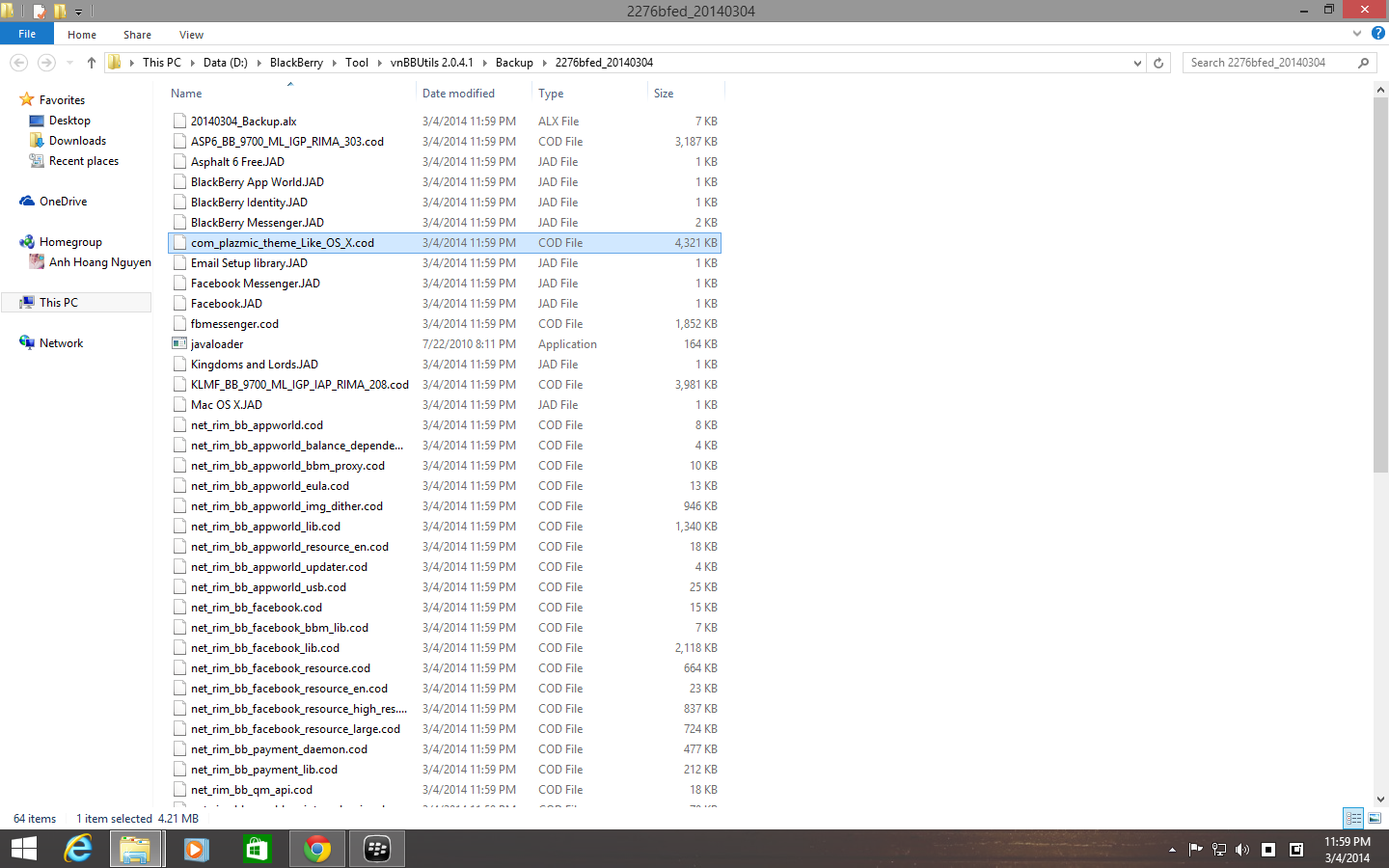Click the Refresh button in address bar
Screen dimensions: 1389x868
coord(1158,63)
